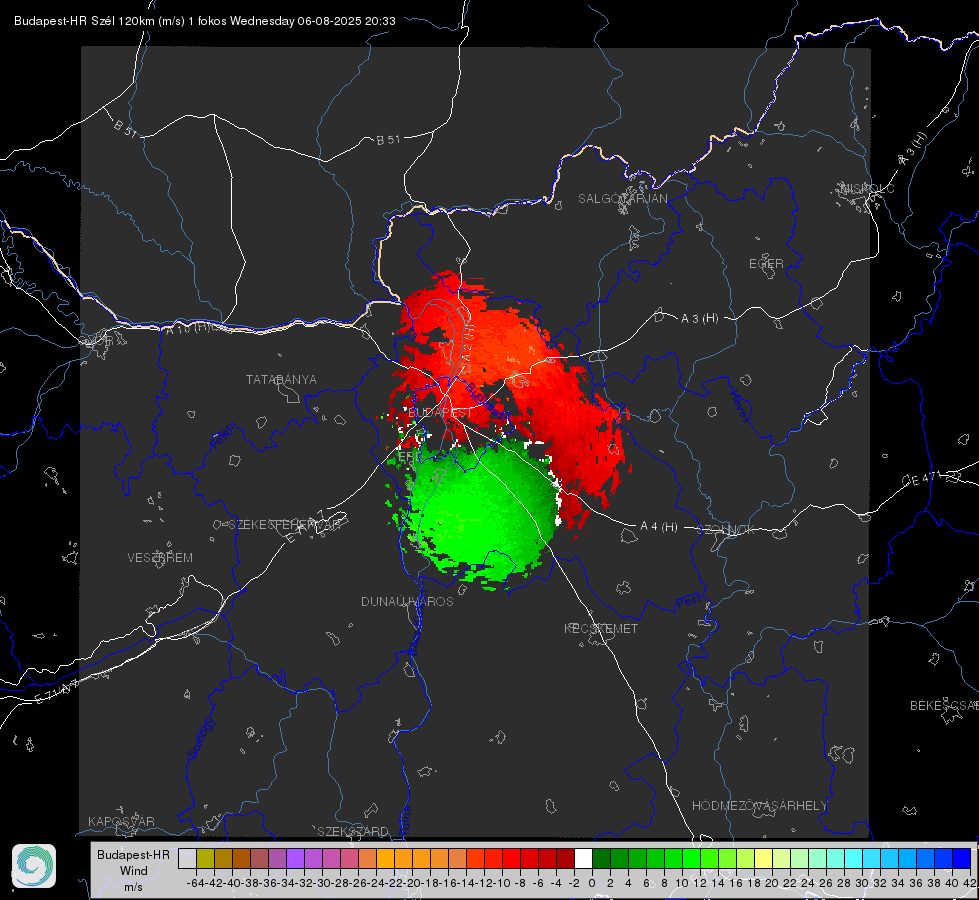Select the olive swatch above -64
This screenshot has height=900, width=979.
pyautogui.click(x=205, y=859)
